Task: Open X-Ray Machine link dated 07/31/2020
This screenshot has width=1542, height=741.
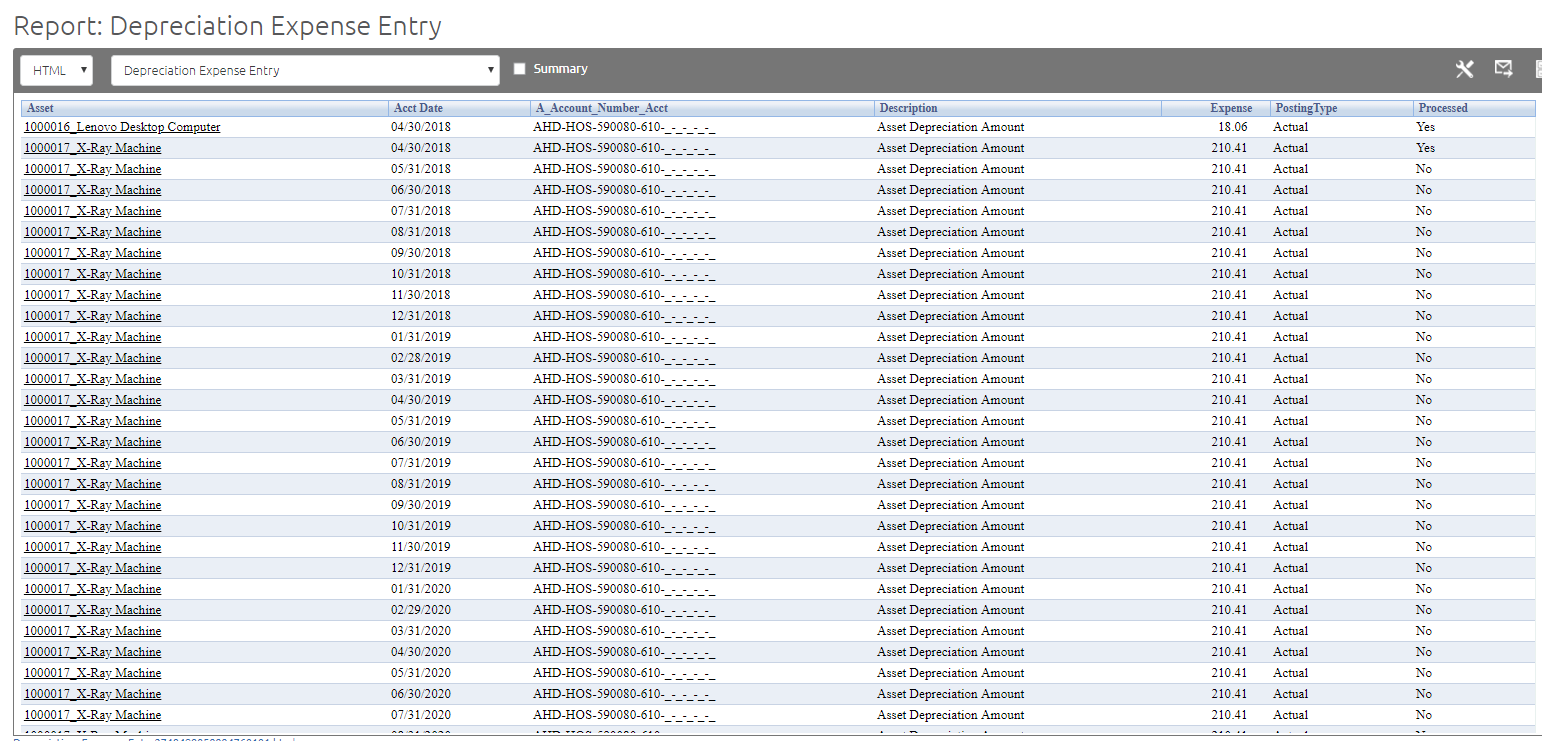Action: [92, 715]
